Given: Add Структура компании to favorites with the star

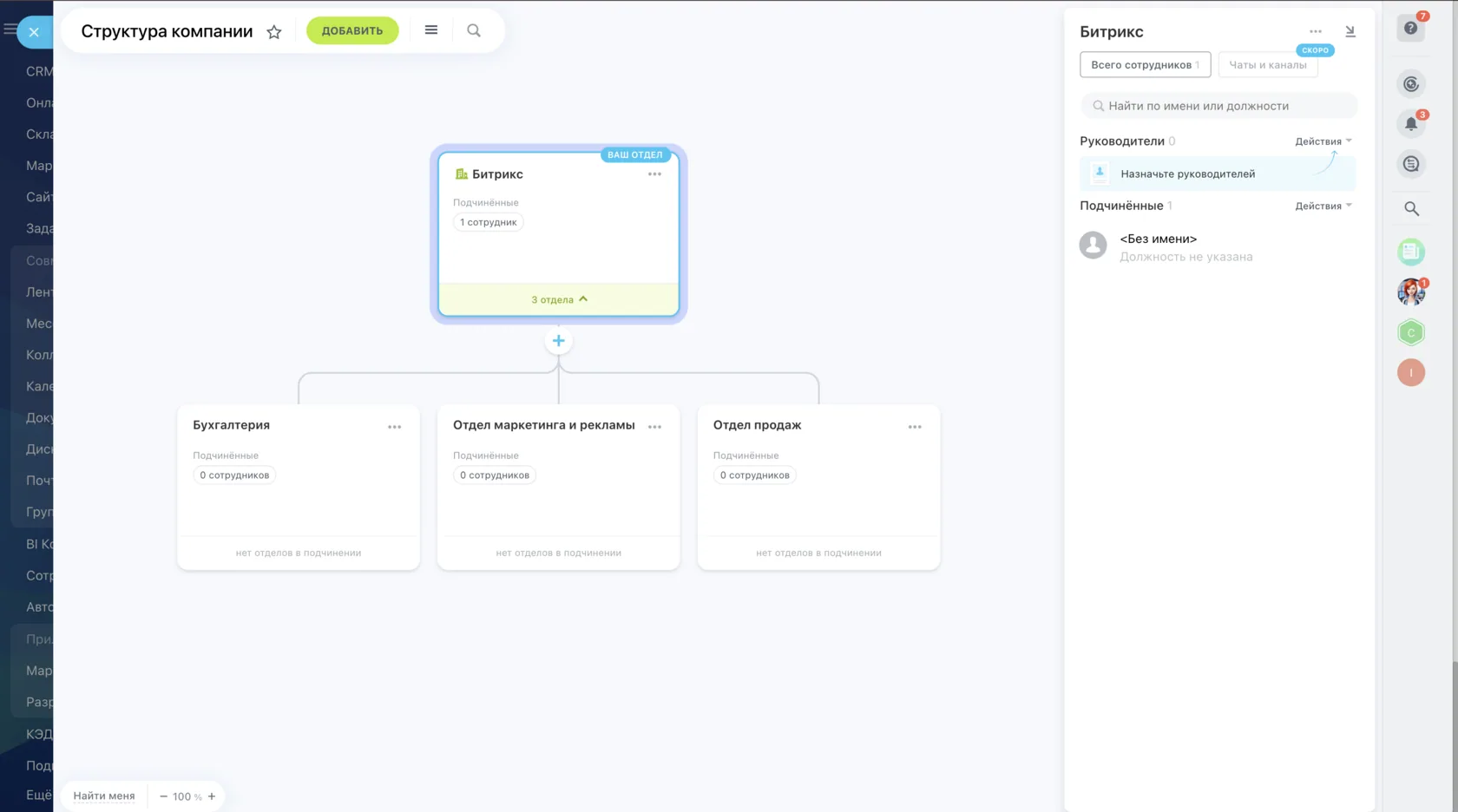Looking at the screenshot, I should point(274,32).
